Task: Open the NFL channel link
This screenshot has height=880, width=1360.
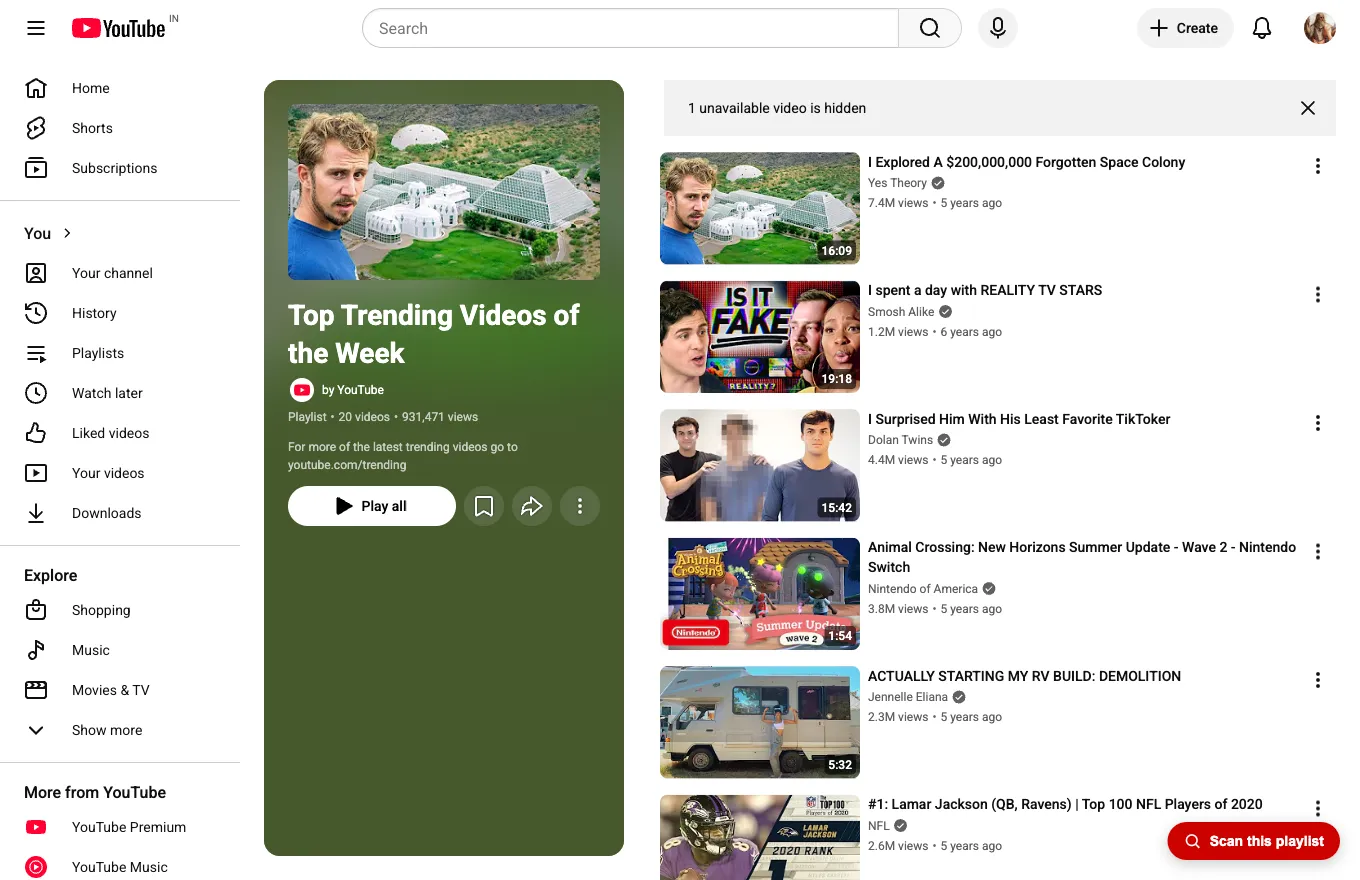Action: click(879, 826)
